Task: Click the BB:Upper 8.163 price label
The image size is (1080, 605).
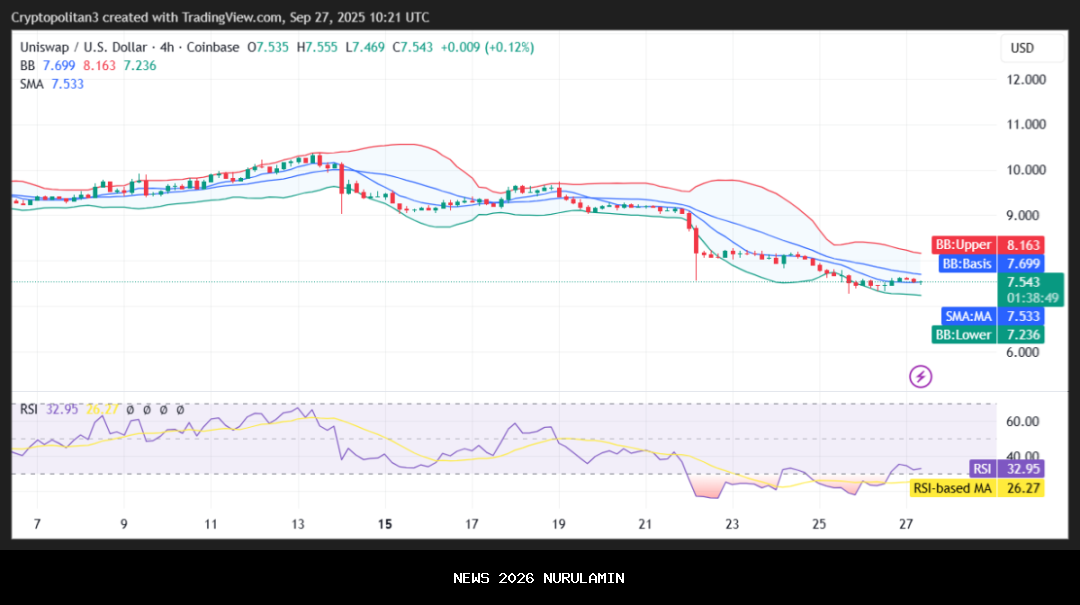Action: click(987, 245)
